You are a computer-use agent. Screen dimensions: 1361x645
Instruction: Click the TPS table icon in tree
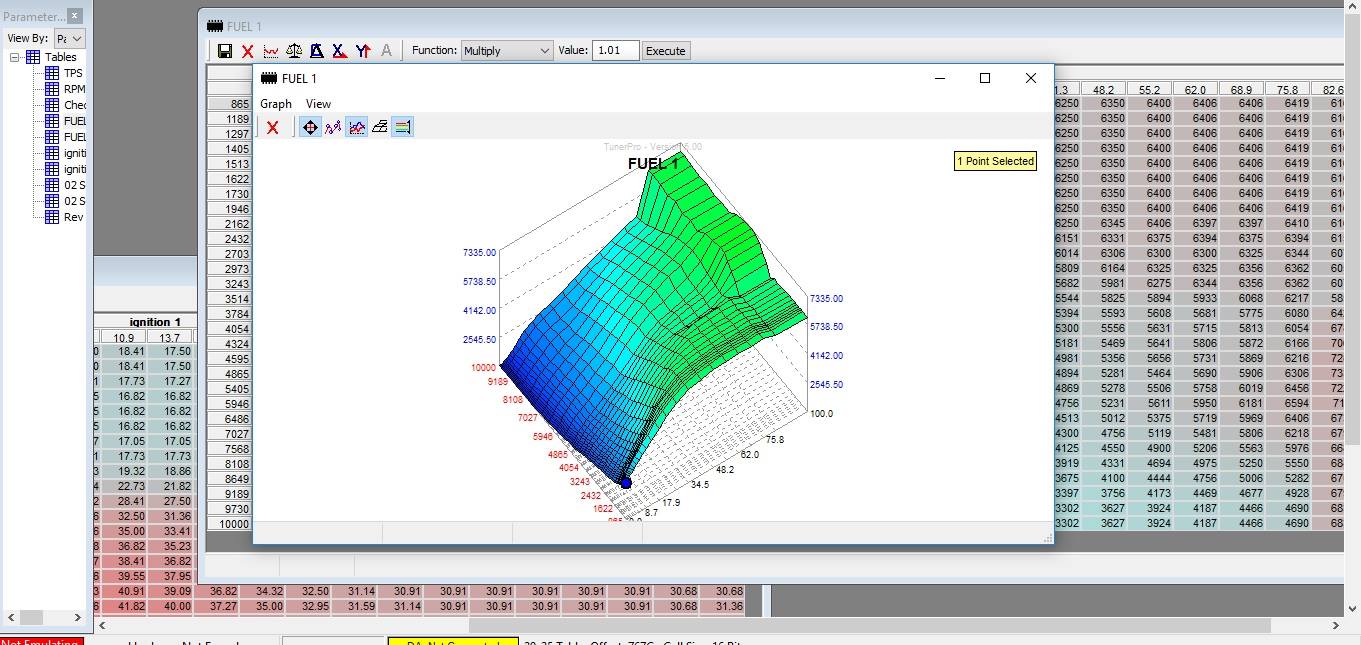point(52,73)
